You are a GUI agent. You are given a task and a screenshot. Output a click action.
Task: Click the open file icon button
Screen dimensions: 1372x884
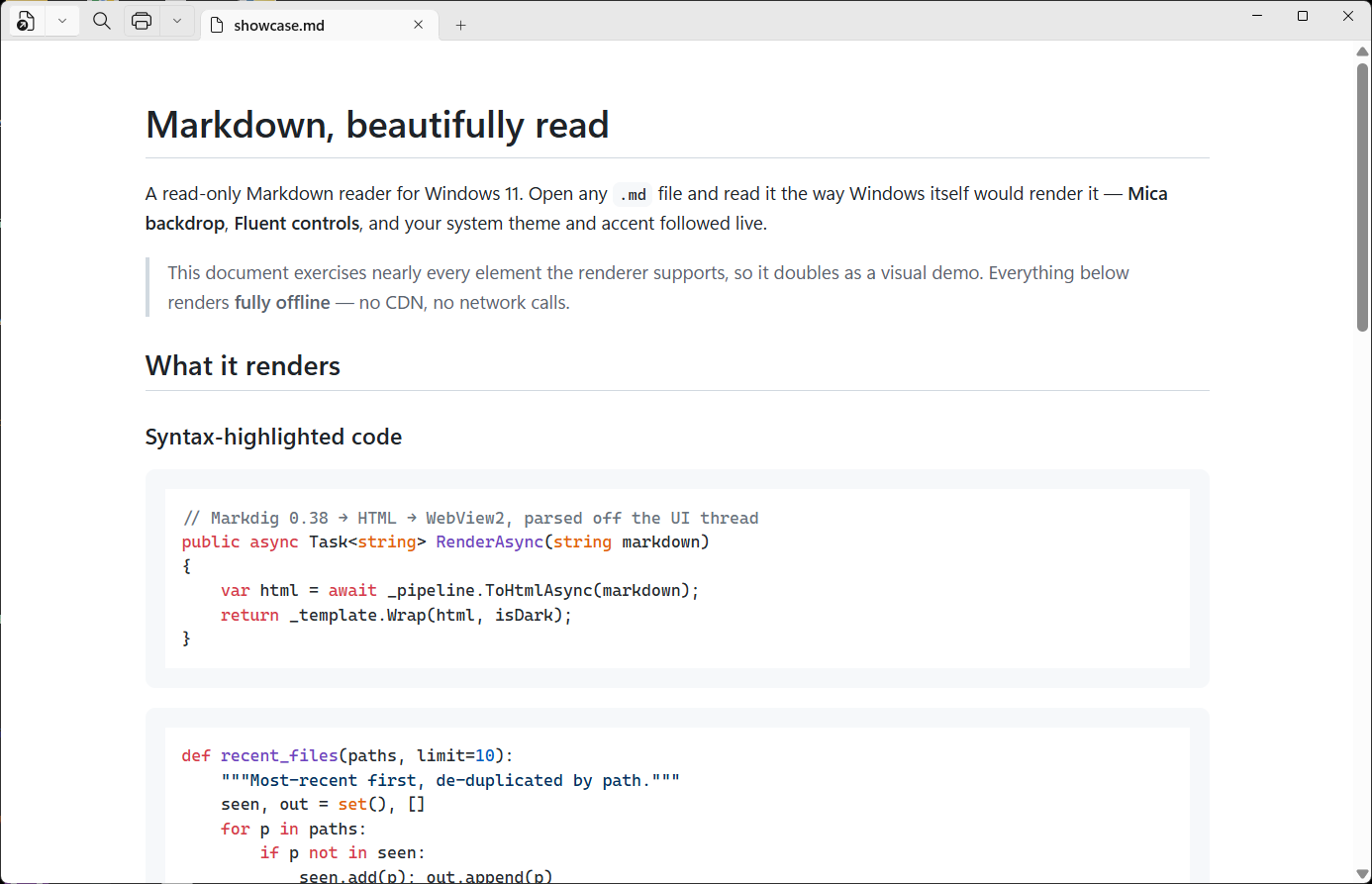pyautogui.click(x=27, y=21)
